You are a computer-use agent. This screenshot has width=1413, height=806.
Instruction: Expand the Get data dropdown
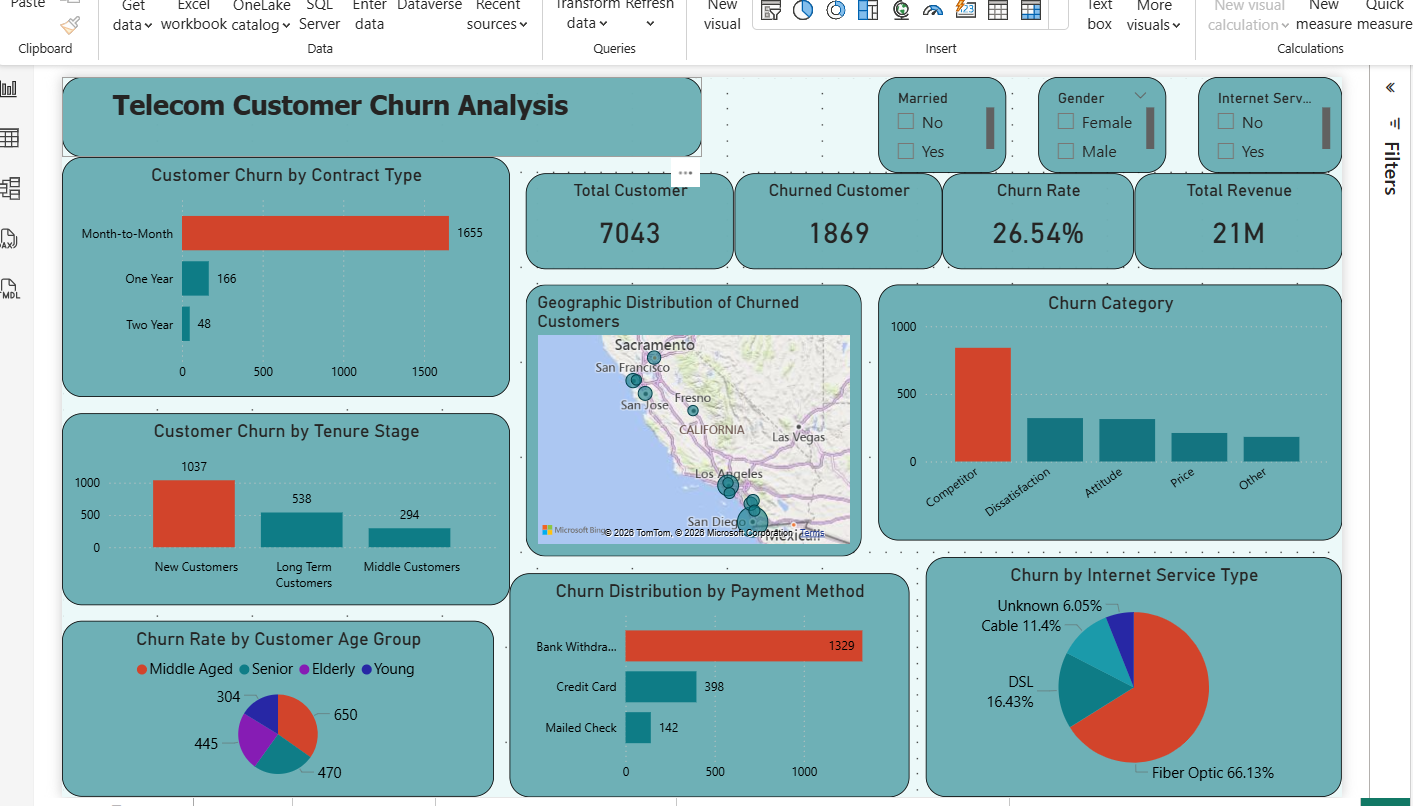pyautogui.click(x=148, y=25)
